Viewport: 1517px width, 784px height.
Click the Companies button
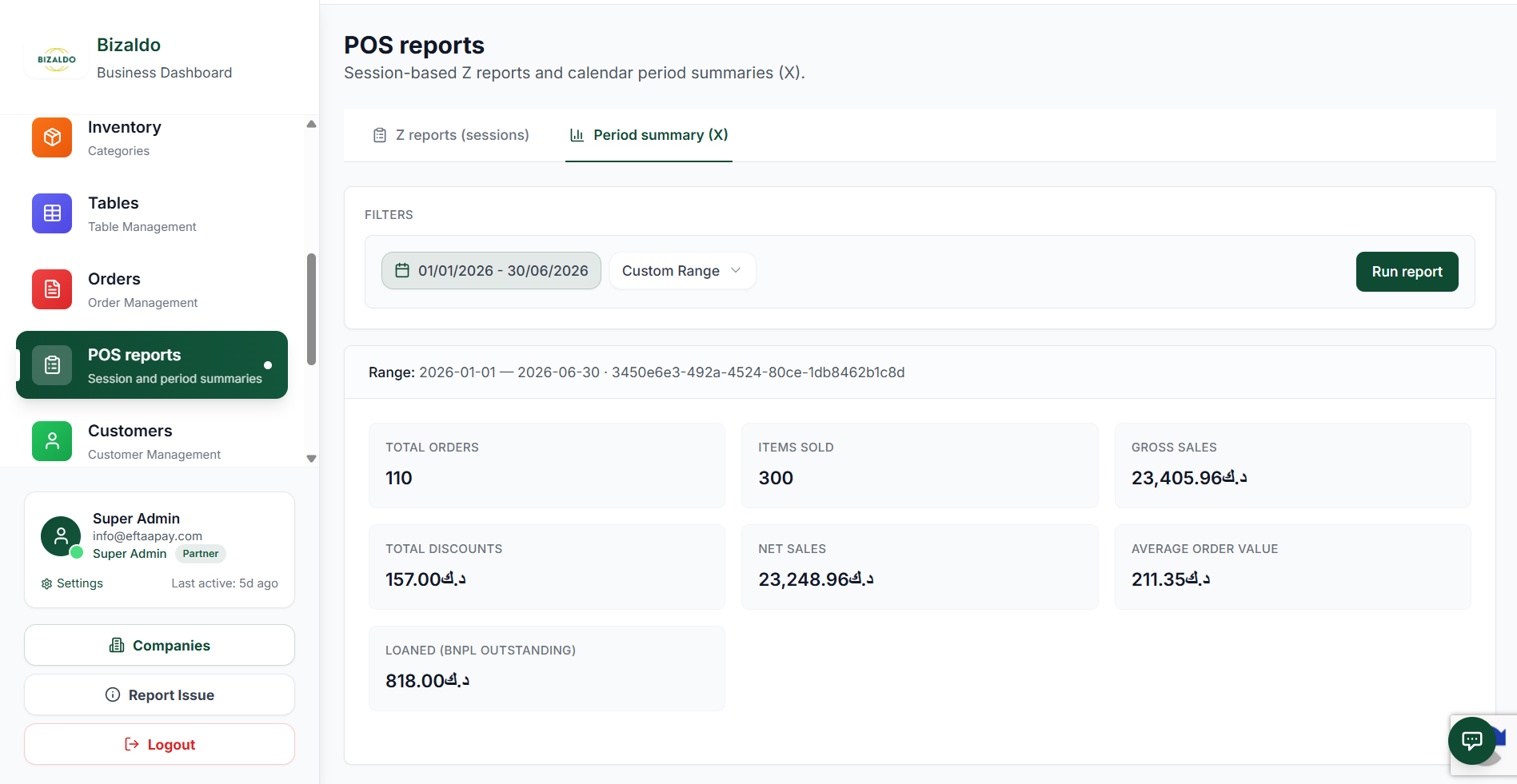159,645
